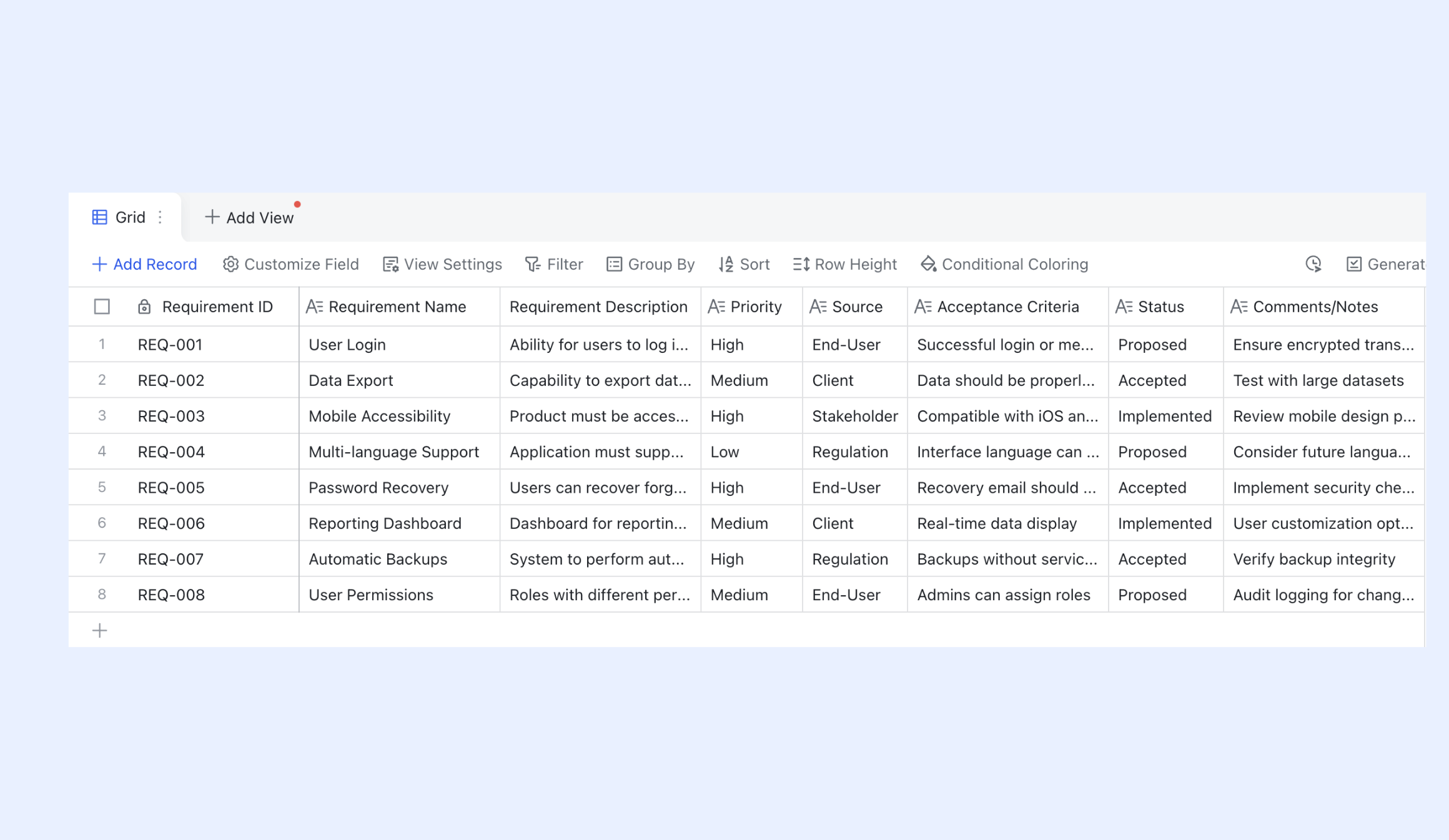Click the history clock icon
Screen dimensions: 1449x840
coord(1313,264)
